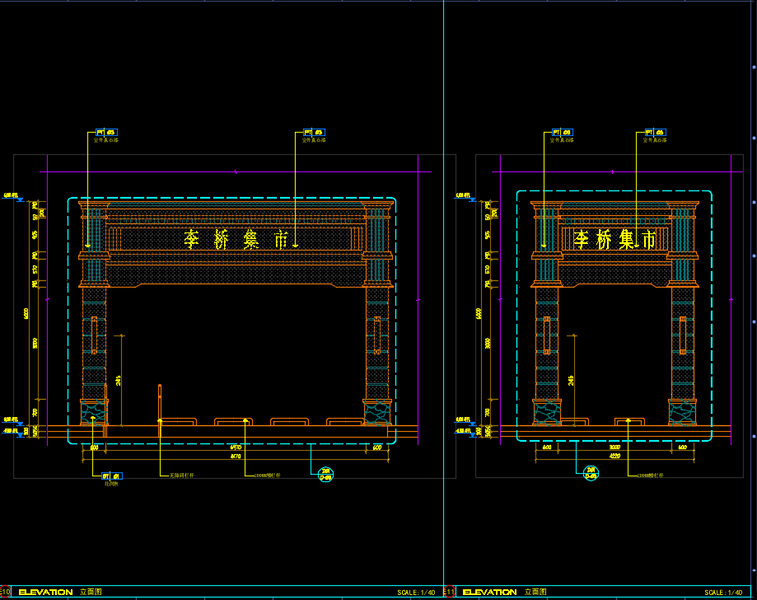The height and width of the screenshot is (600, 757).
Task: Select the handrail leader note below left elevation
Action: click(182, 475)
